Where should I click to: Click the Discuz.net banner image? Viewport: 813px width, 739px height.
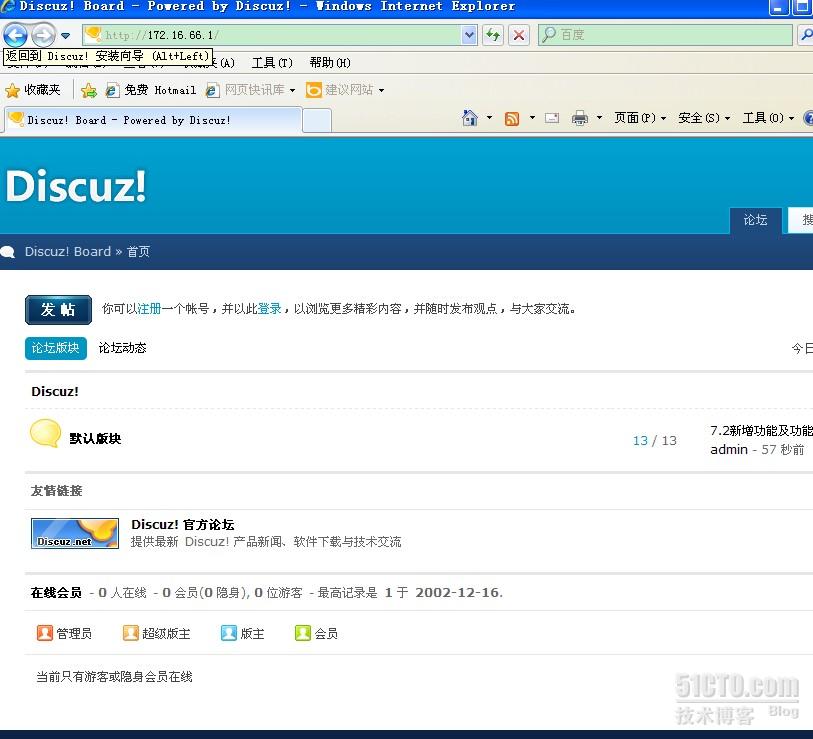click(75, 533)
